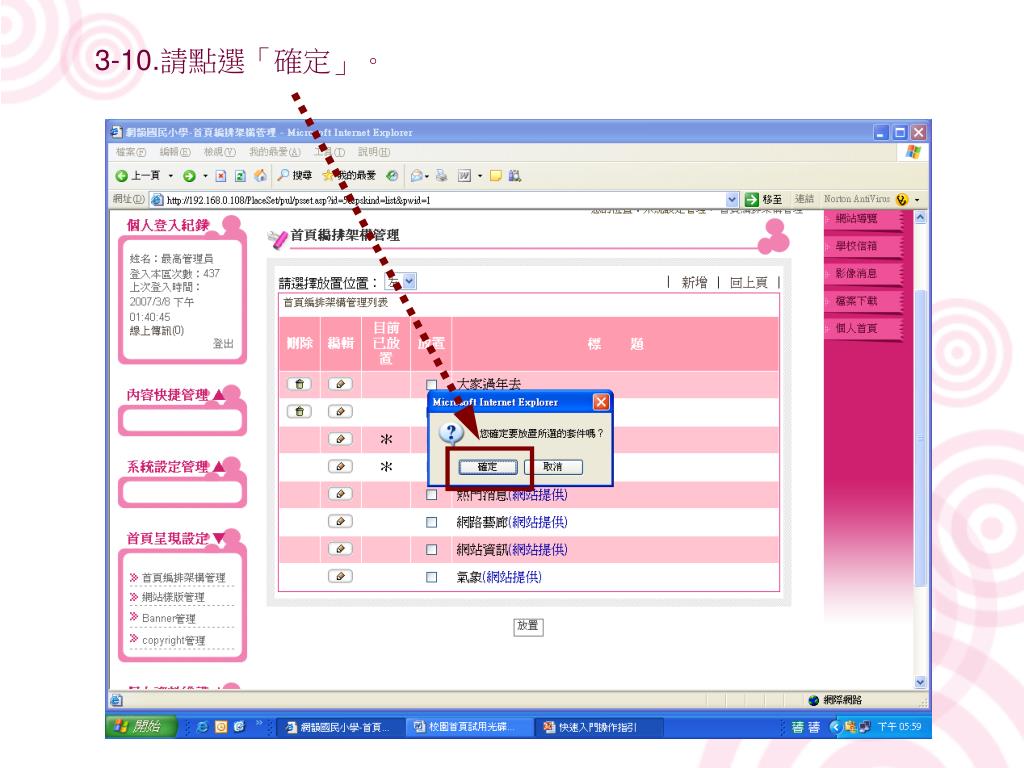Click the edit pencil icon for 大家過年去

tap(340, 384)
